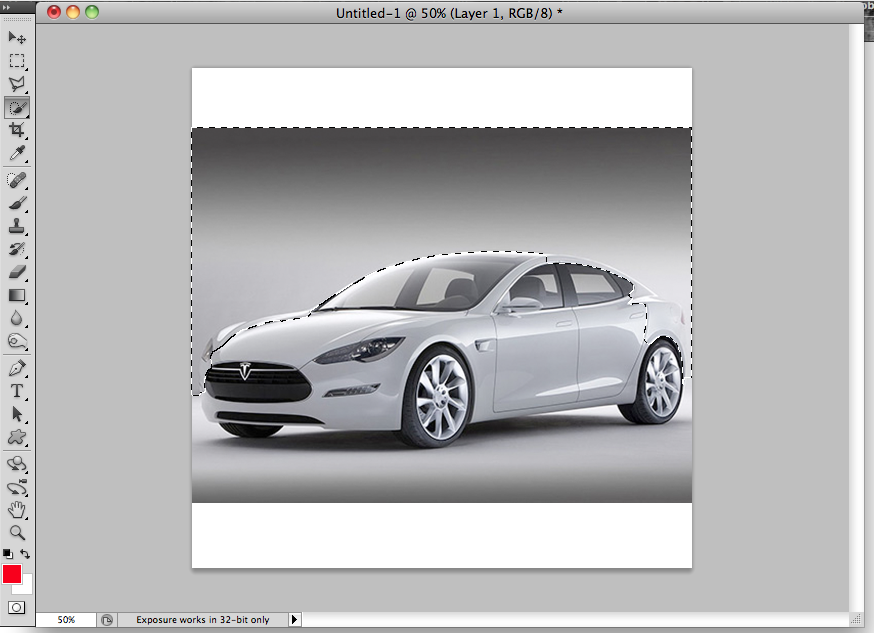Open the red foreground color picker

point(12,573)
